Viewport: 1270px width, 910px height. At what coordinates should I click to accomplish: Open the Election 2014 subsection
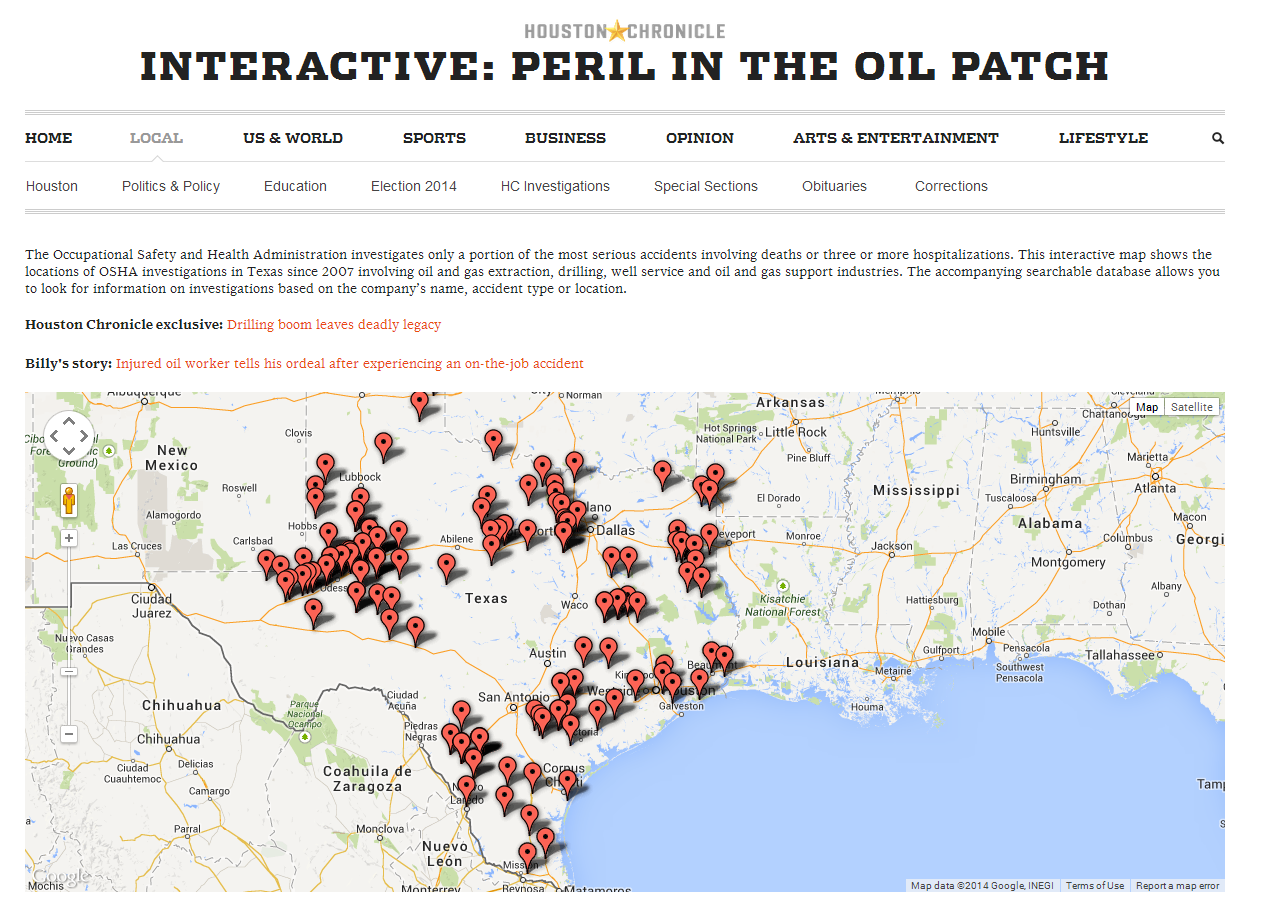point(414,186)
